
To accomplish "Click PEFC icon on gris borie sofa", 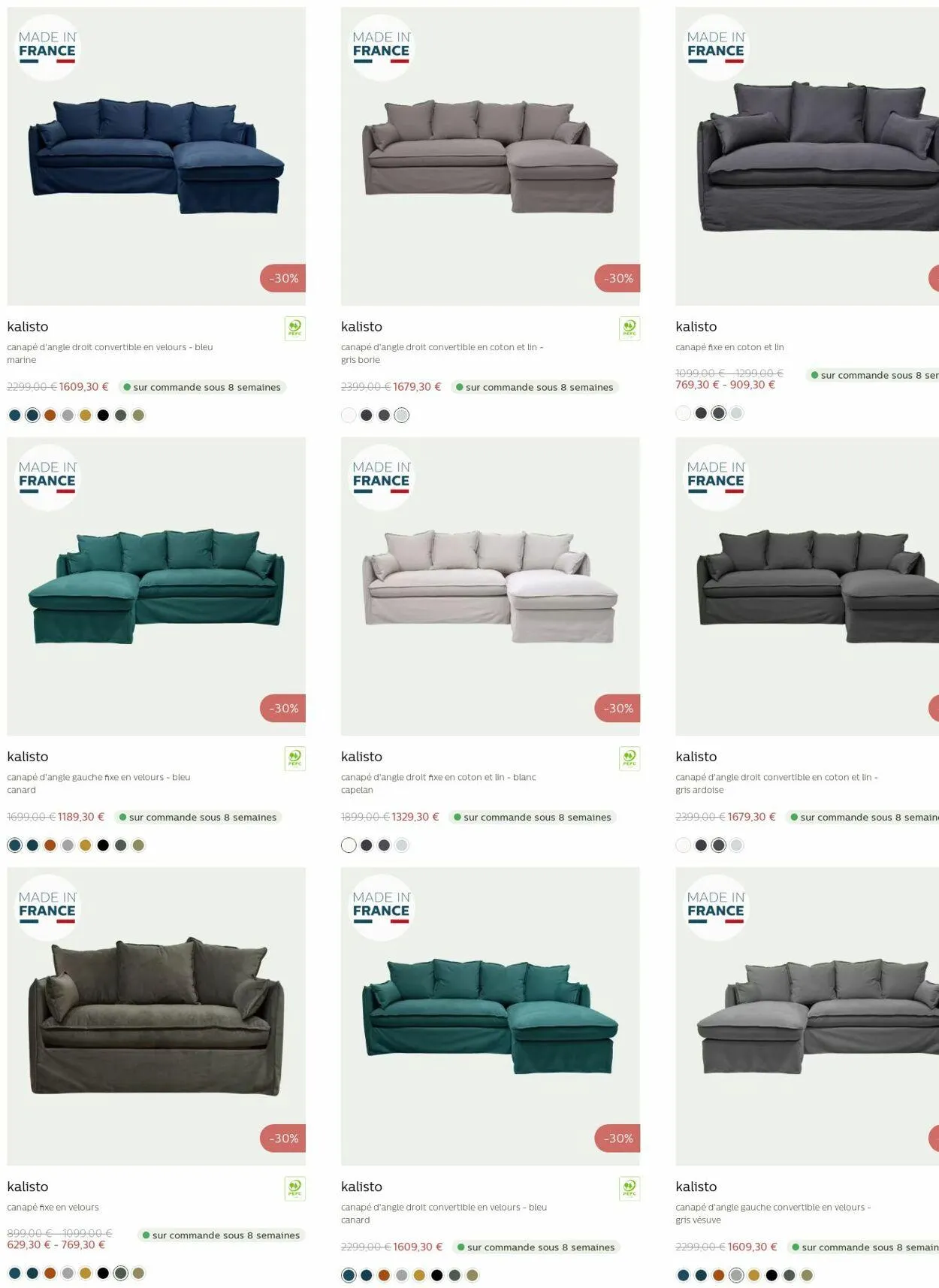I will point(629,328).
